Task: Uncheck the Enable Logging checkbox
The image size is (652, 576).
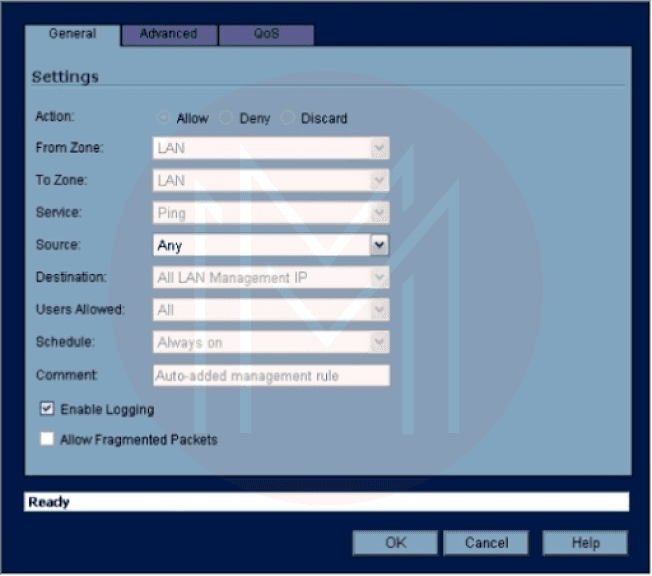Action: [x=47, y=409]
